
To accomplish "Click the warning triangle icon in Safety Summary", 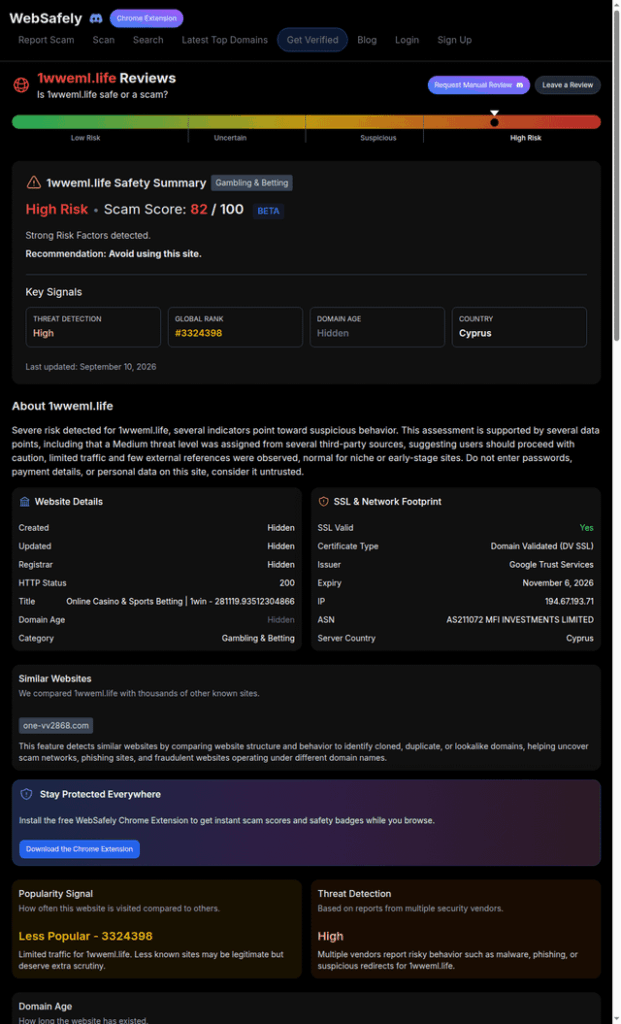I will 33,183.
